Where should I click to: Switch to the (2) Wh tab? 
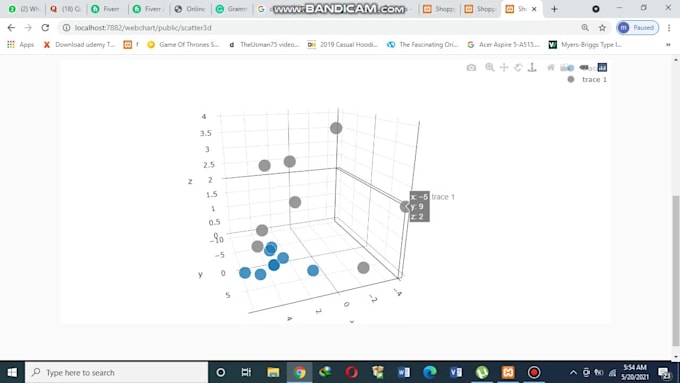click(24, 9)
